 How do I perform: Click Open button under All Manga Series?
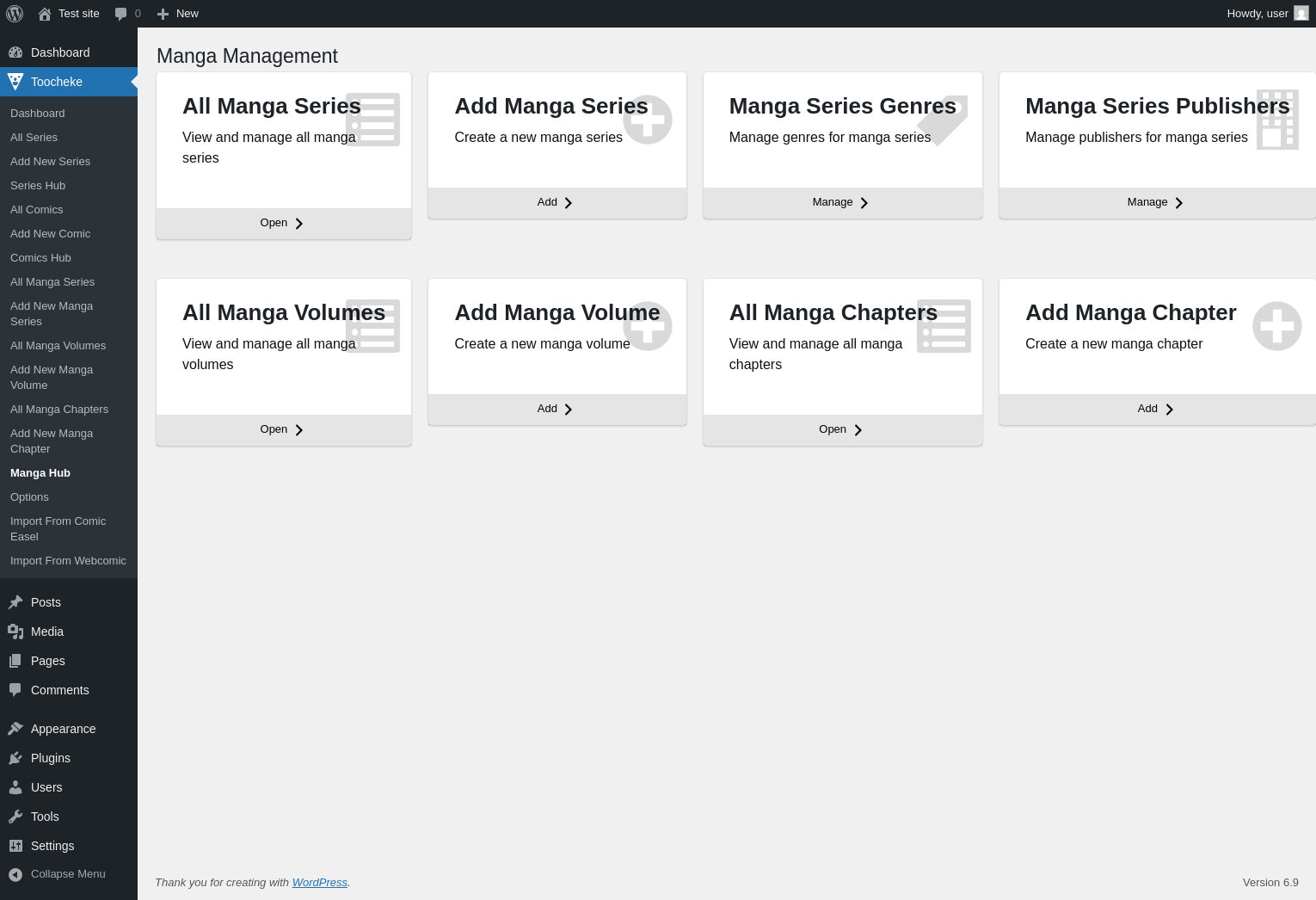coord(282,223)
